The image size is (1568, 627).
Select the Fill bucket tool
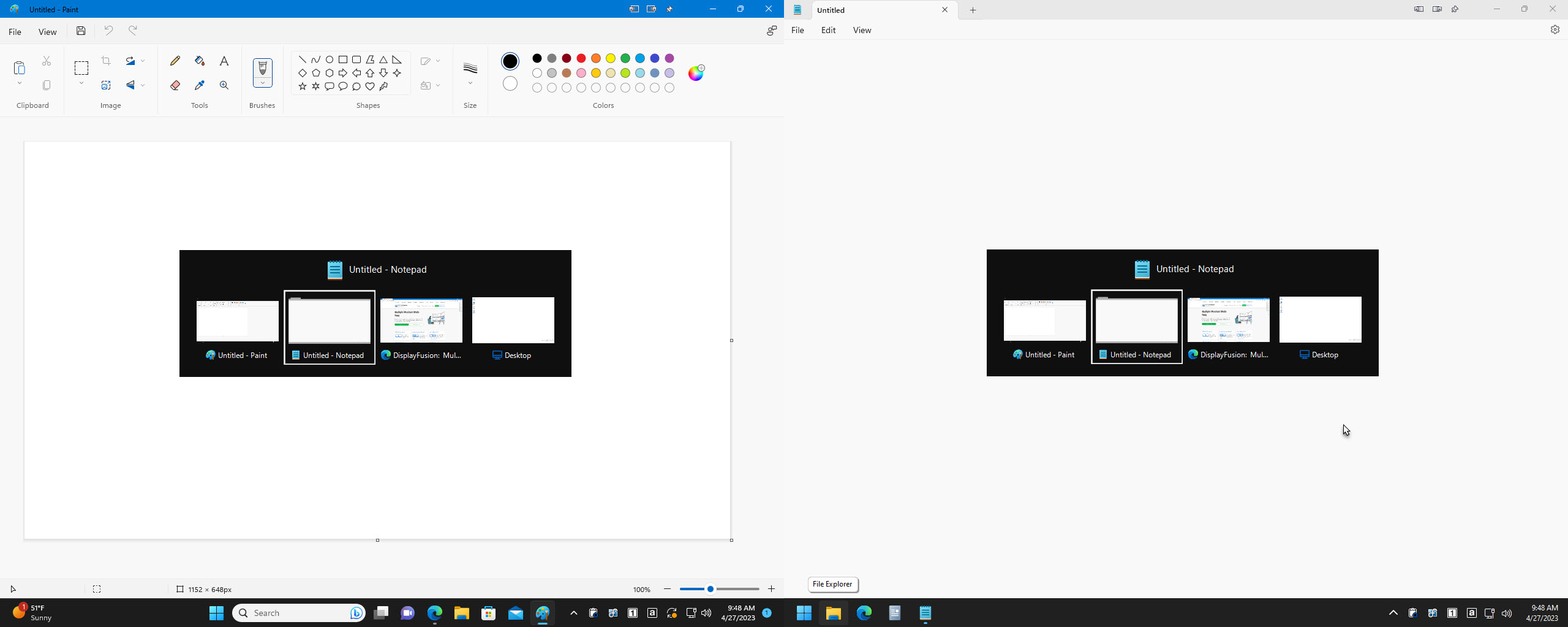[x=199, y=61]
